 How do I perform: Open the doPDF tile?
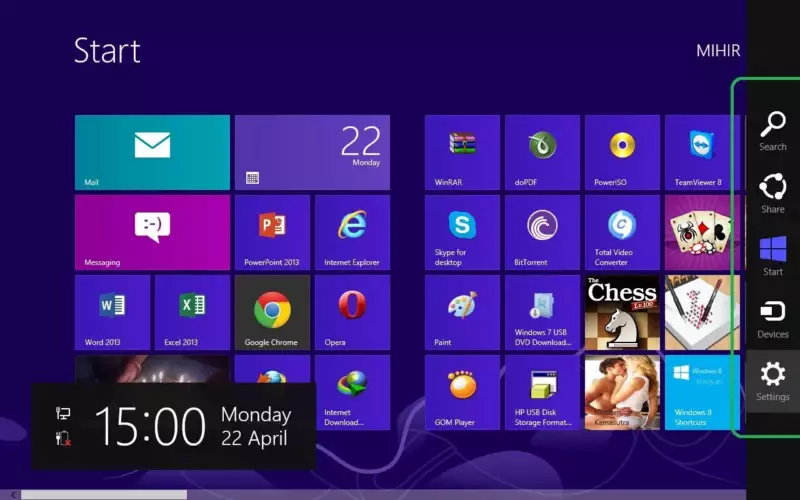click(542, 152)
